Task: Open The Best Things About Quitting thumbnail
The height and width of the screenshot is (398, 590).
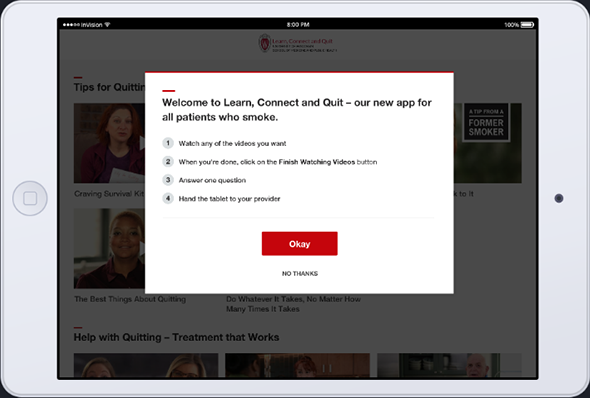Action: tap(109, 249)
